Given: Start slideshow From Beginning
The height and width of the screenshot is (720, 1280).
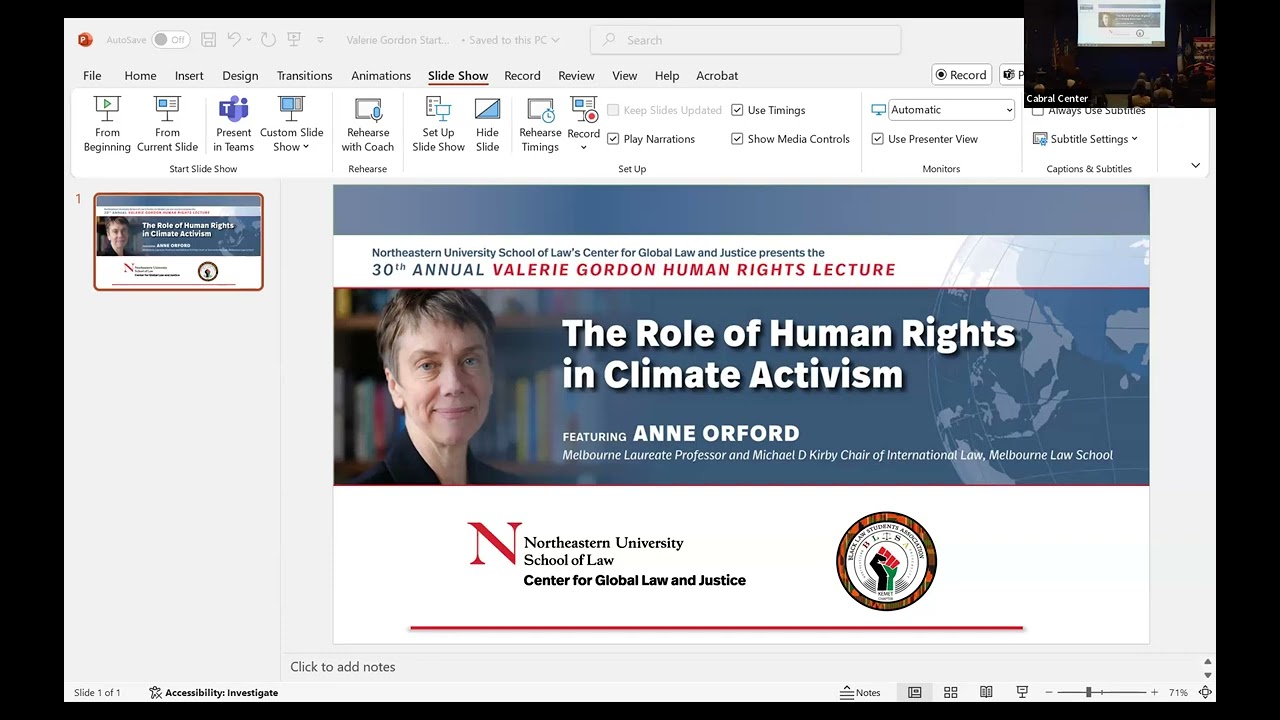Looking at the screenshot, I should coord(107,124).
